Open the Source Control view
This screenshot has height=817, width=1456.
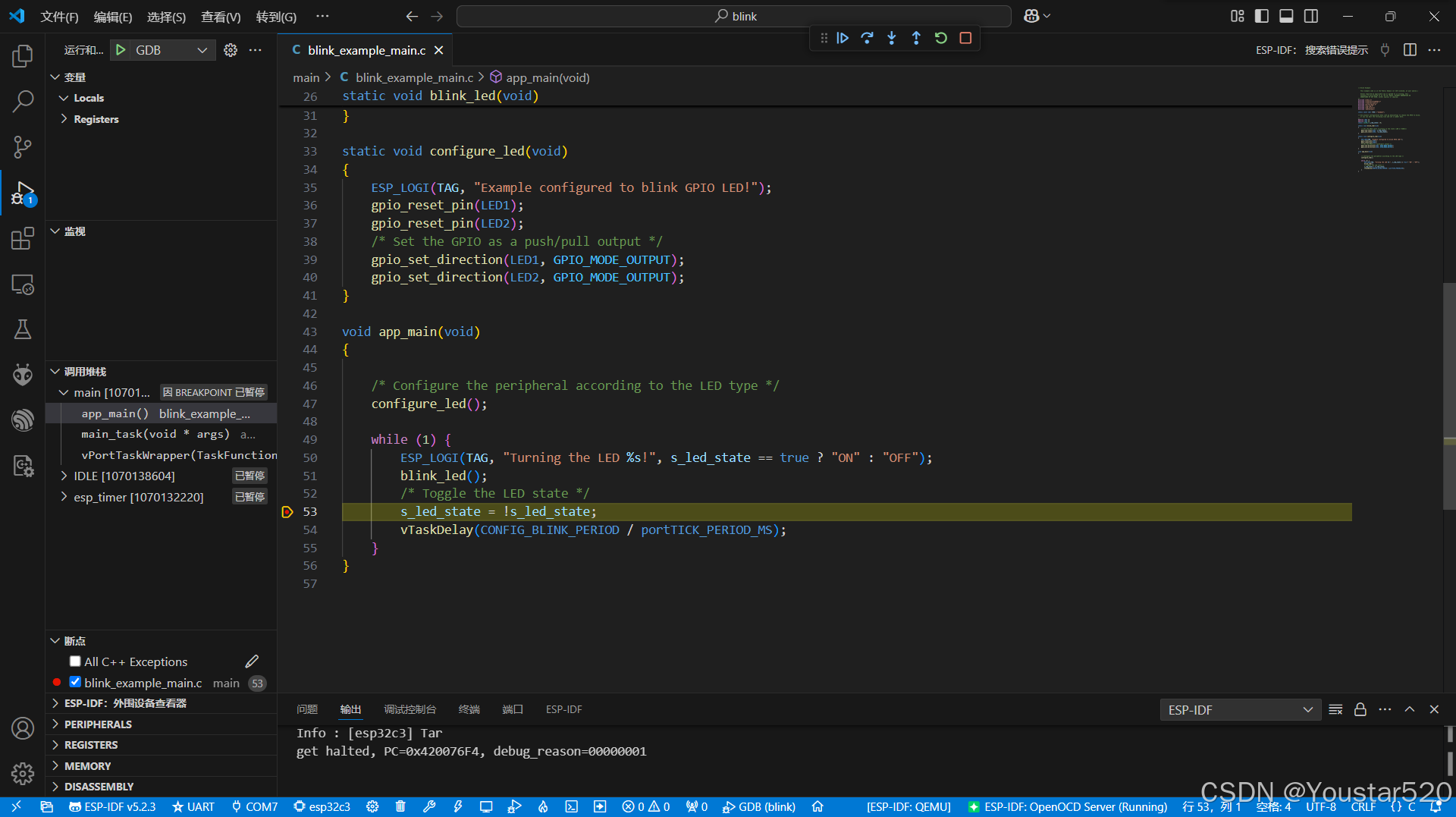point(23,147)
